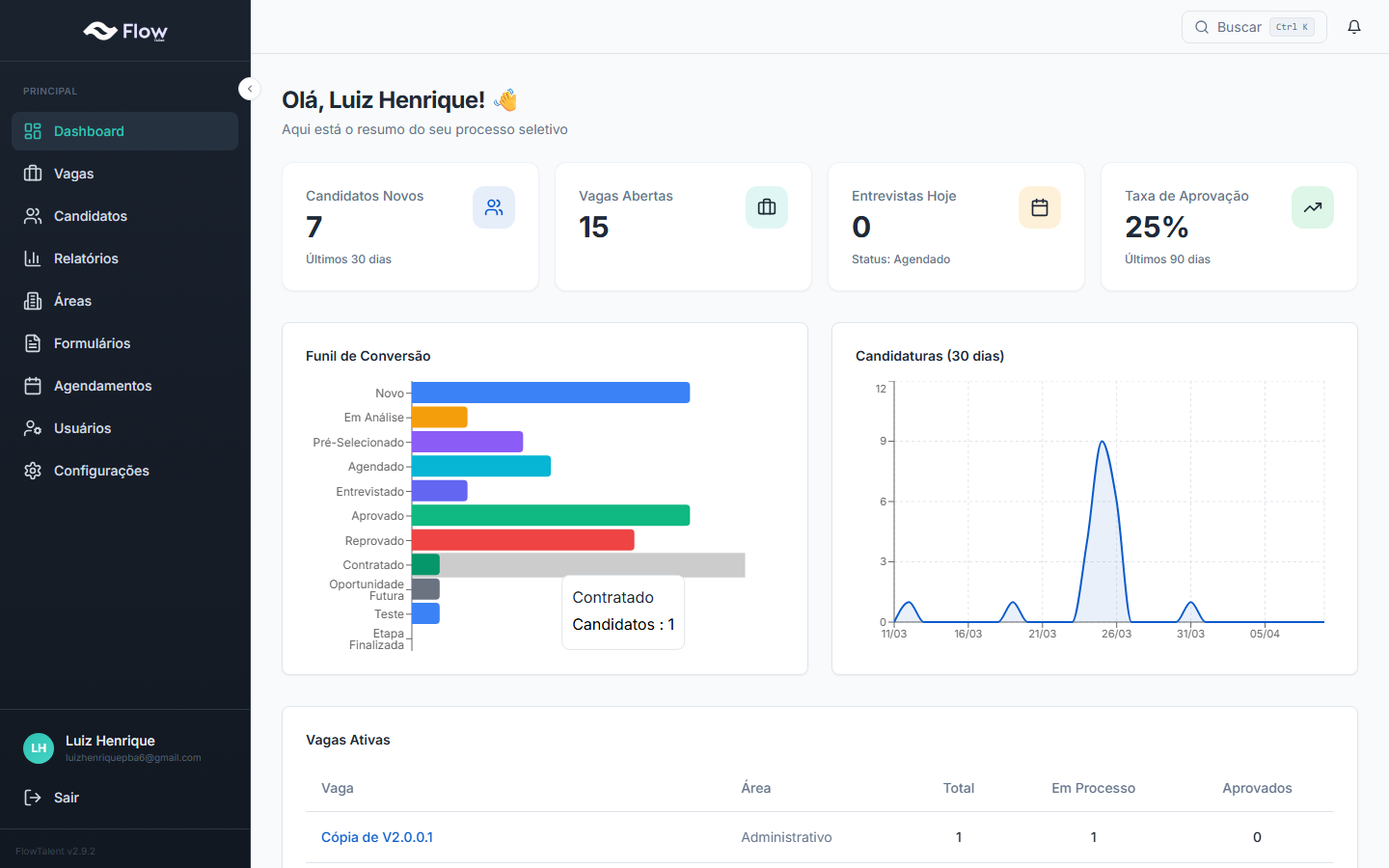Screen dimensions: 1389x868
Task: Open Formulários using its document icon
Action: pos(32,343)
